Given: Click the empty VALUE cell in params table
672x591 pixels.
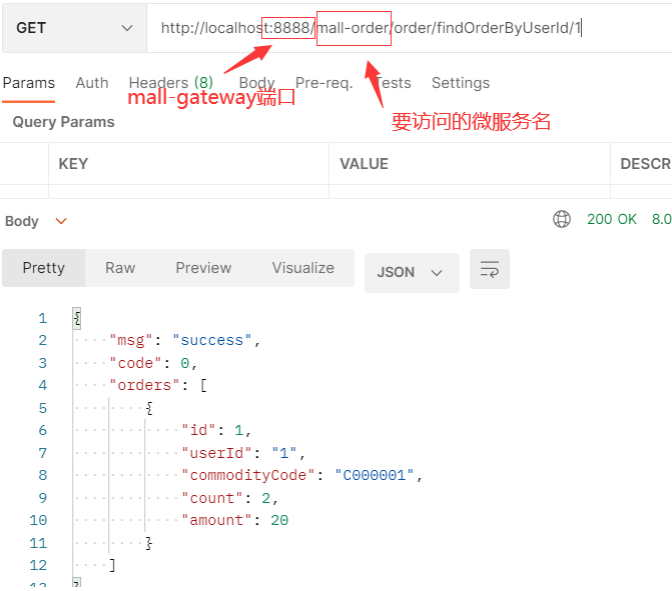Looking at the screenshot, I should point(469,192).
